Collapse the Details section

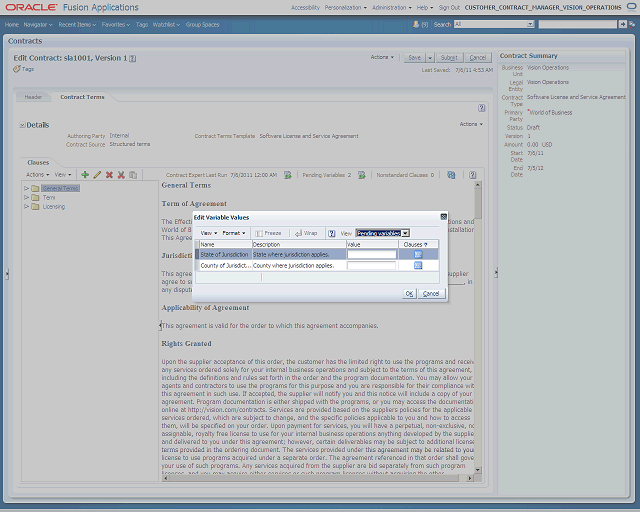[x=22, y=125]
